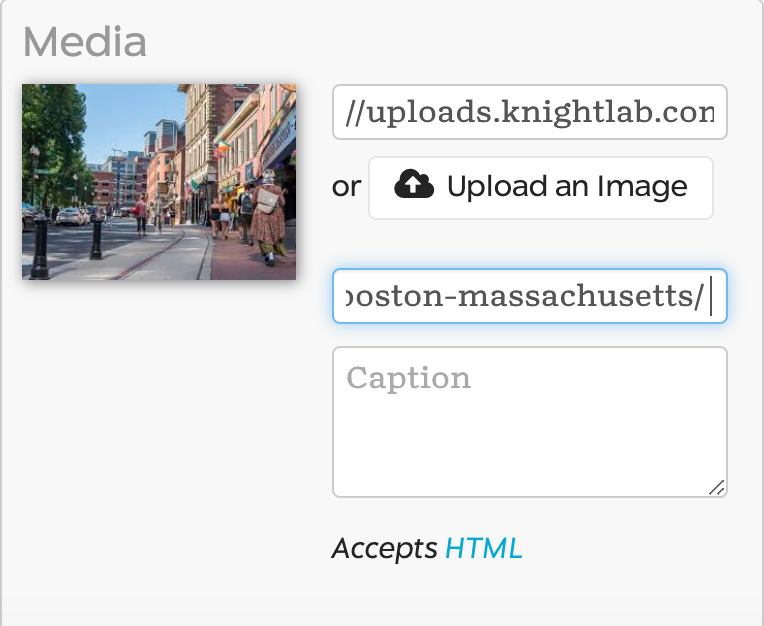Viewport: 764px width, 626px height.
Task: Click the 'Accepts' hint text
Action: point(384,549)
